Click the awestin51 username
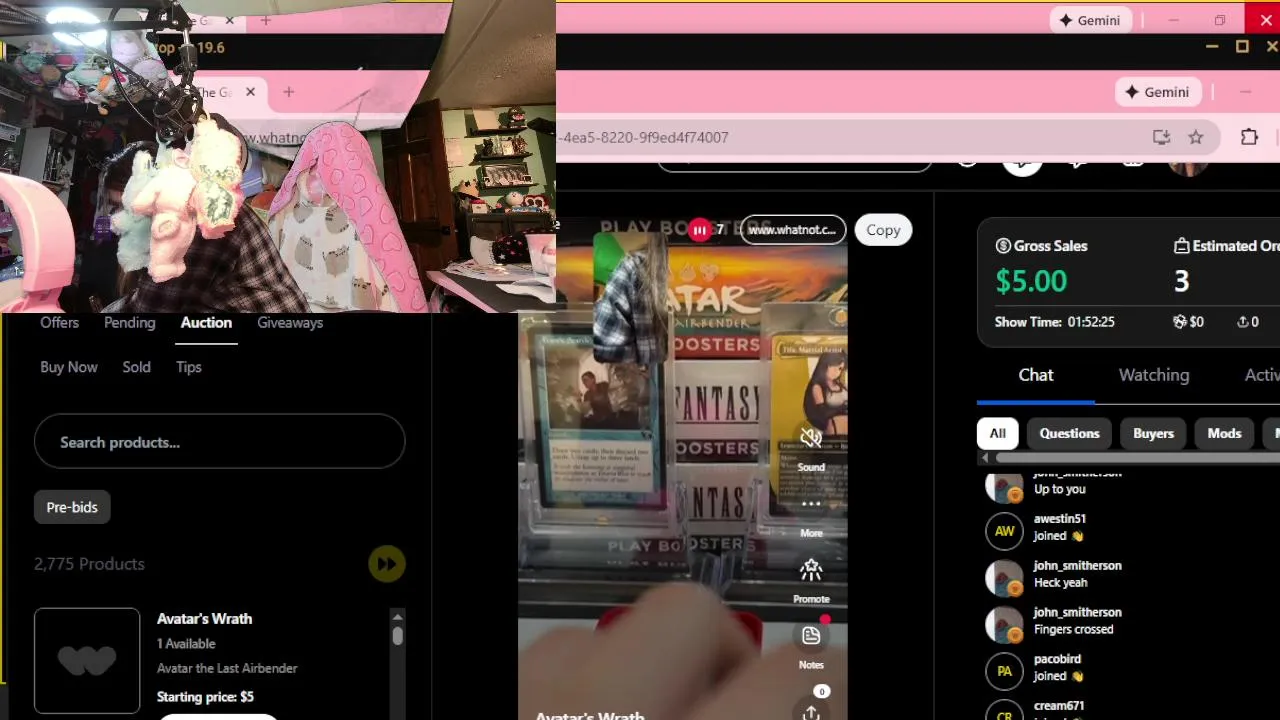The width and height of the screenshot is (1280, 720). (1059, 518)
